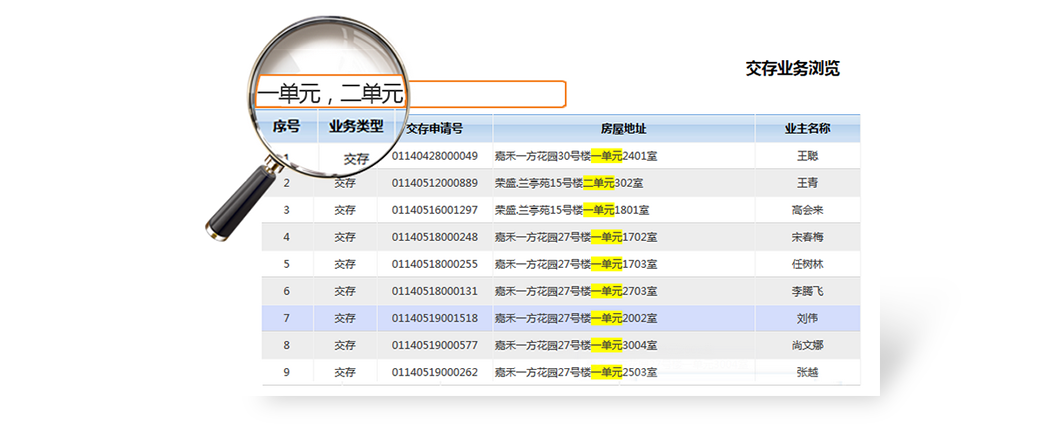Screen dimensions: 1060x430
Task: Click the 交存申请号 column header
Action: coord(435,128)
